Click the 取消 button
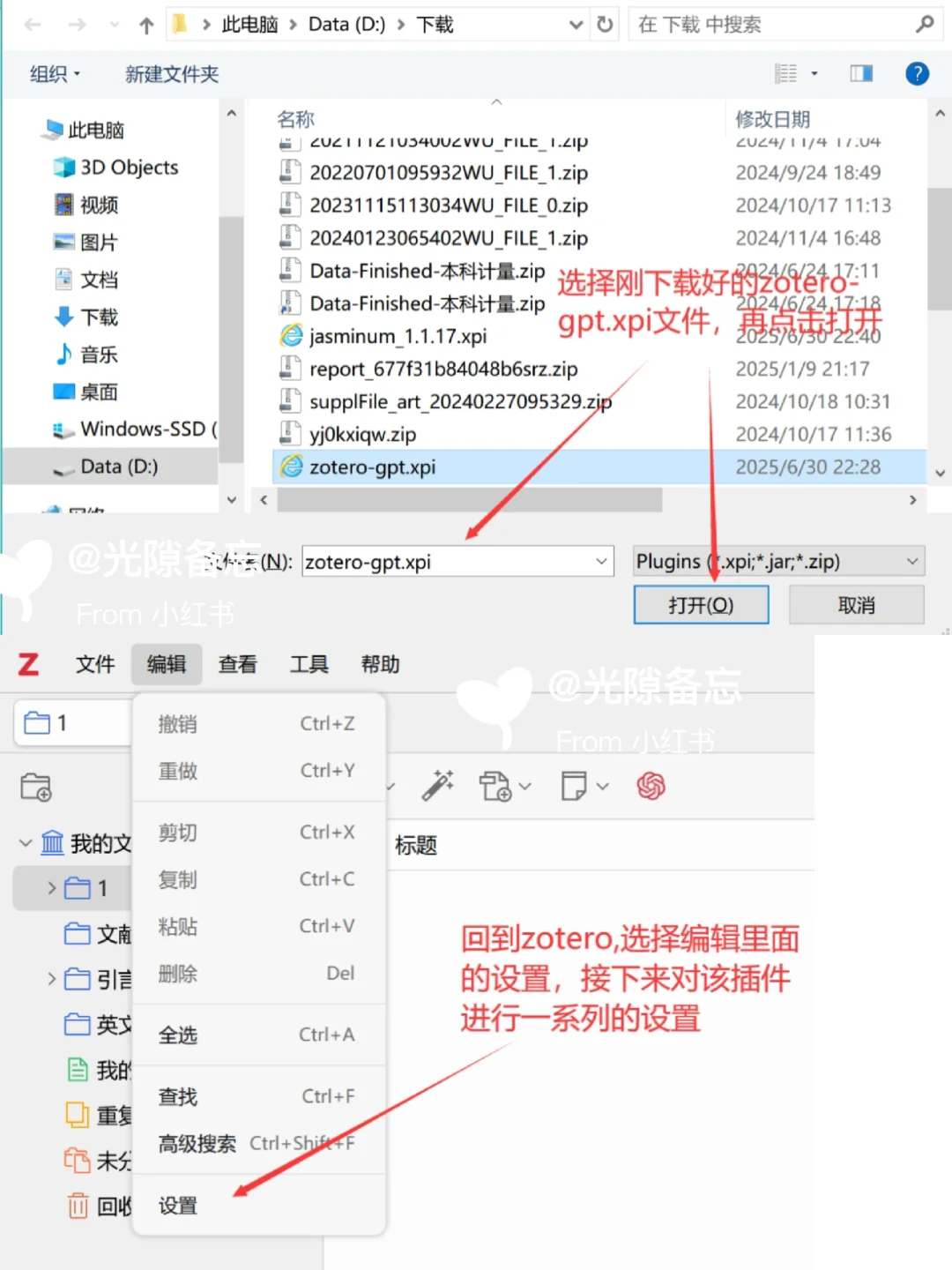The width and height of the screenshot is (952, 1270). coord(855,605)
